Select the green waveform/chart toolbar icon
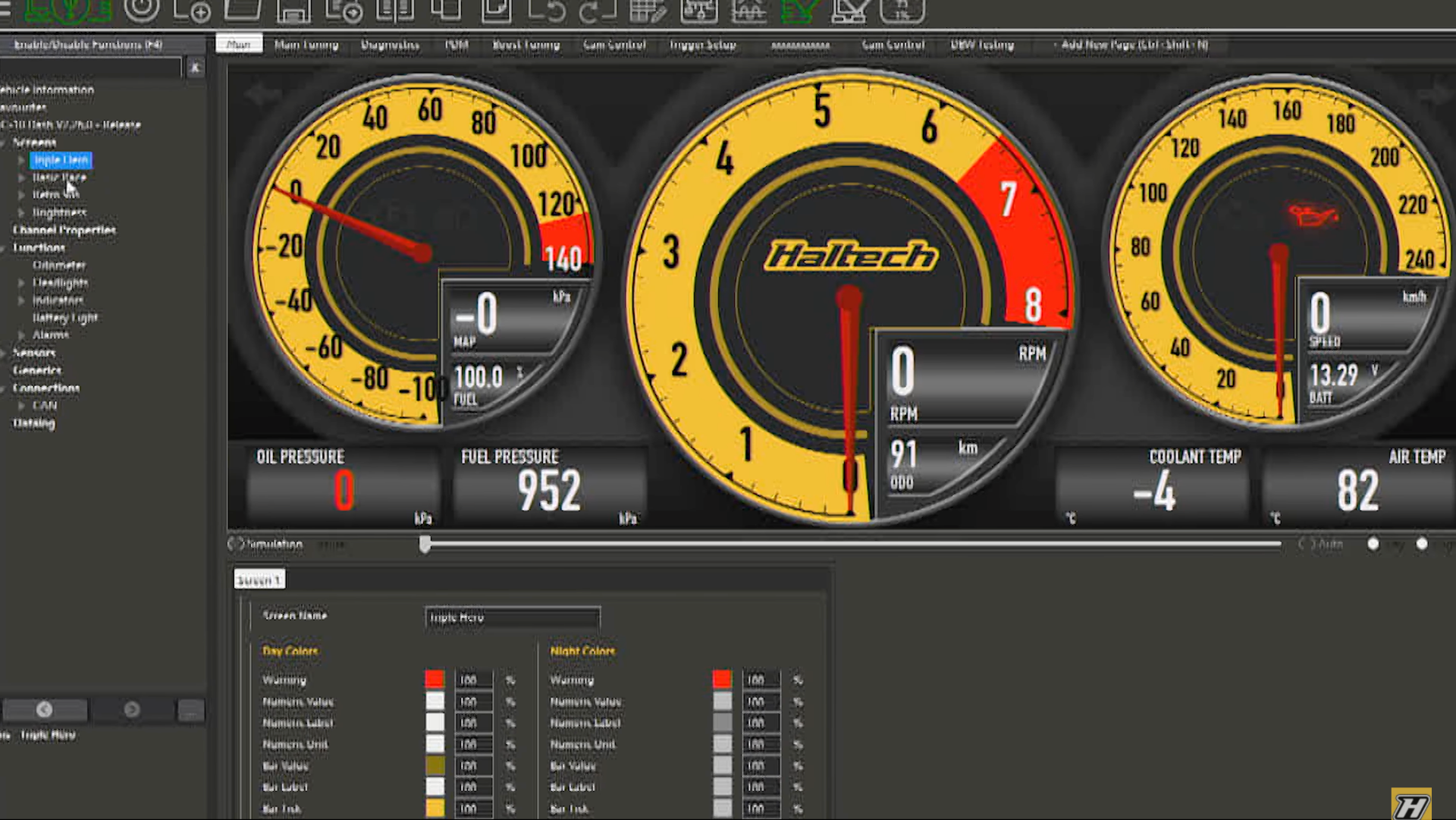Image resolution: width=1456 pixels, height=820 pixels. 796,11
